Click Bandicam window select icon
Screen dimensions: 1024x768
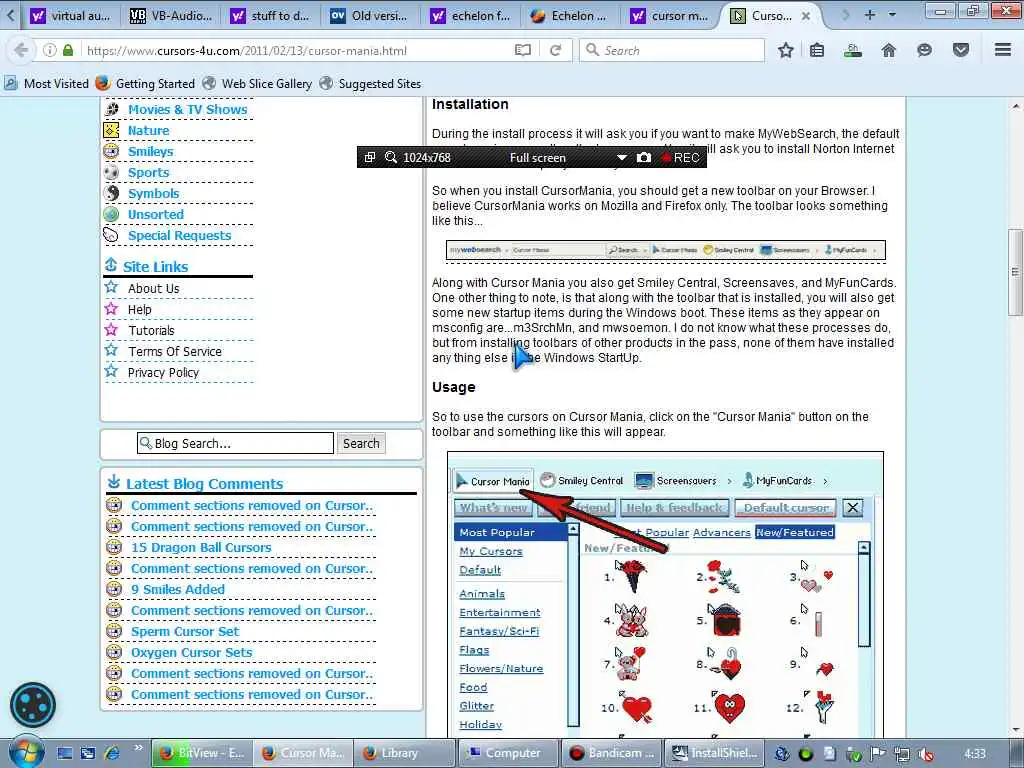pyautogui.click(x=370, y=157)
